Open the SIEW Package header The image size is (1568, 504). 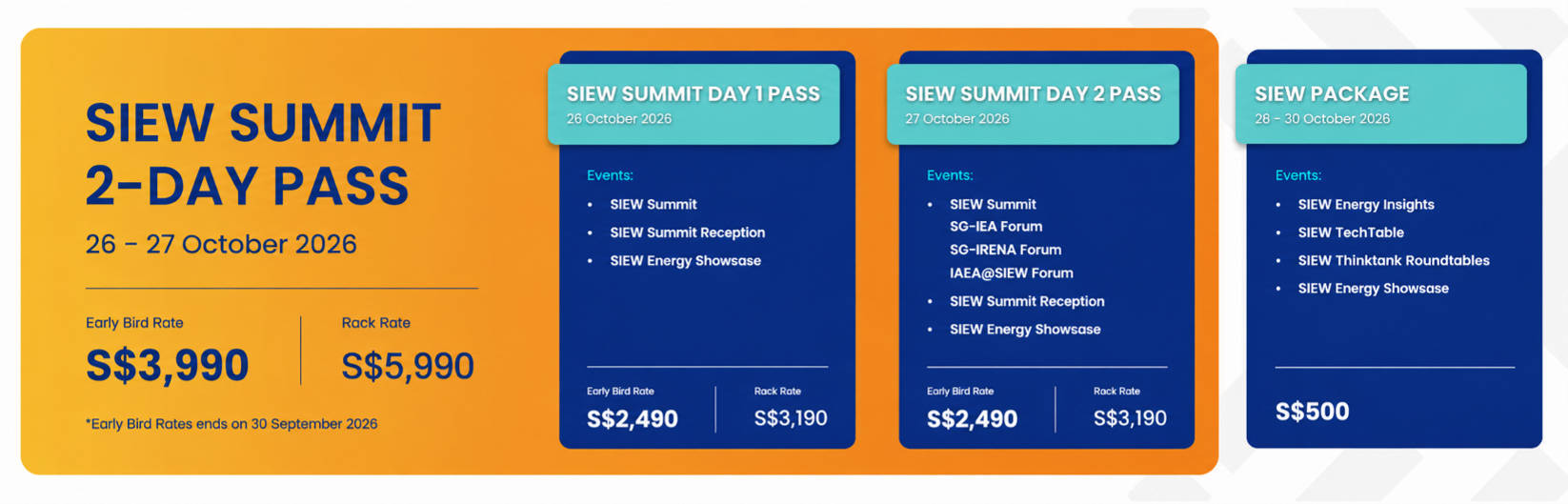coord(1381,104)
